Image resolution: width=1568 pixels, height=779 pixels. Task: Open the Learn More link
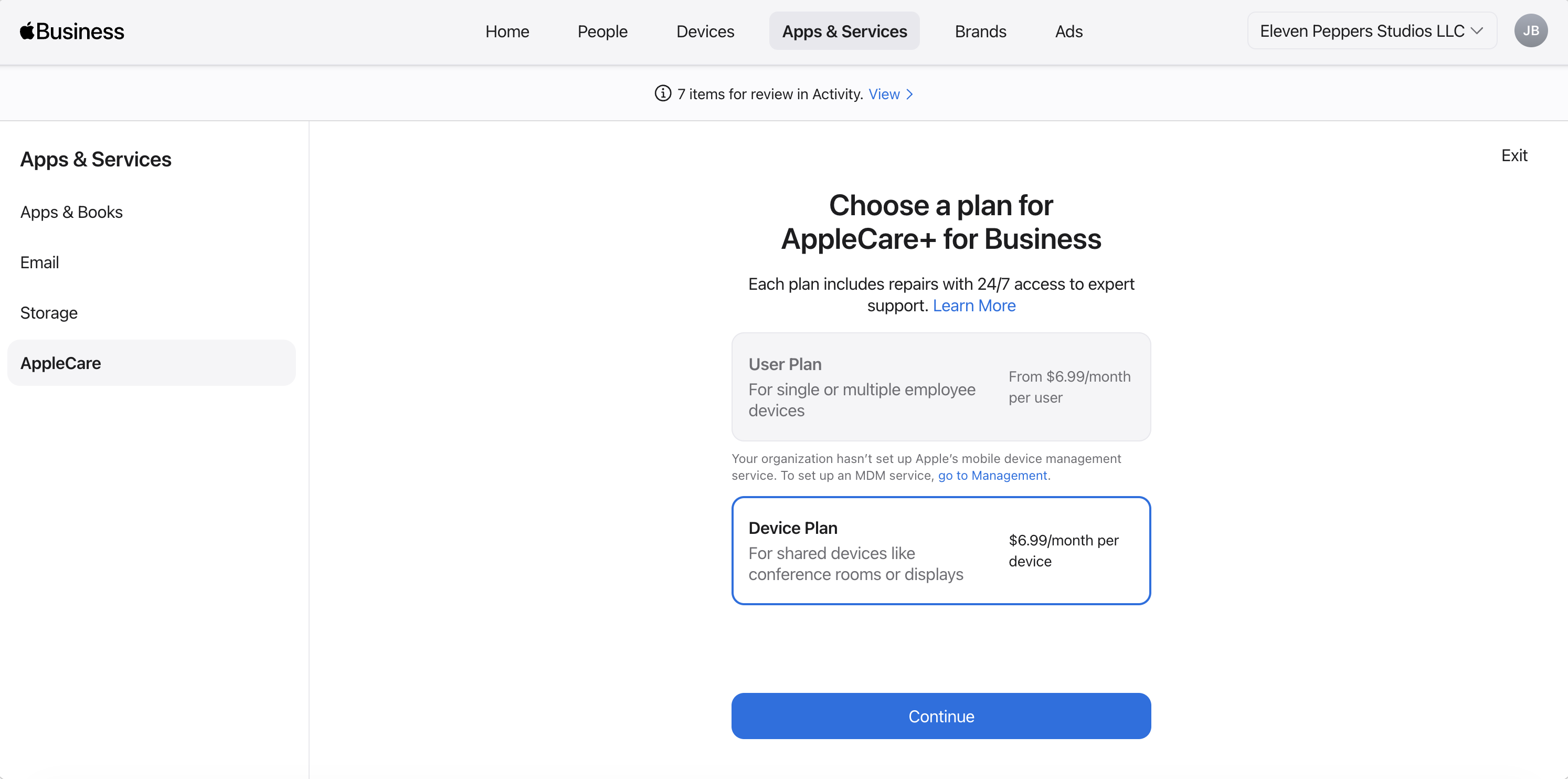click(974, 306)
